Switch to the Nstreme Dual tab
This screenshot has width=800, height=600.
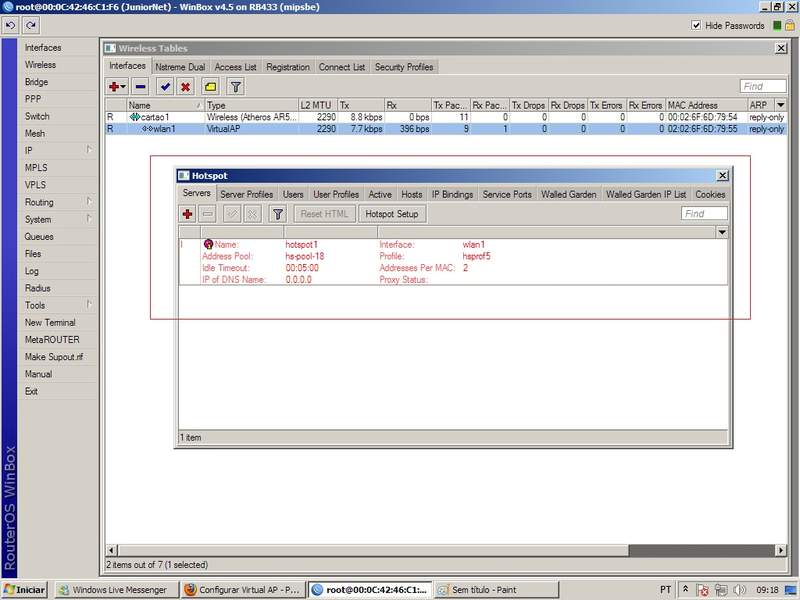click(180, 67)
